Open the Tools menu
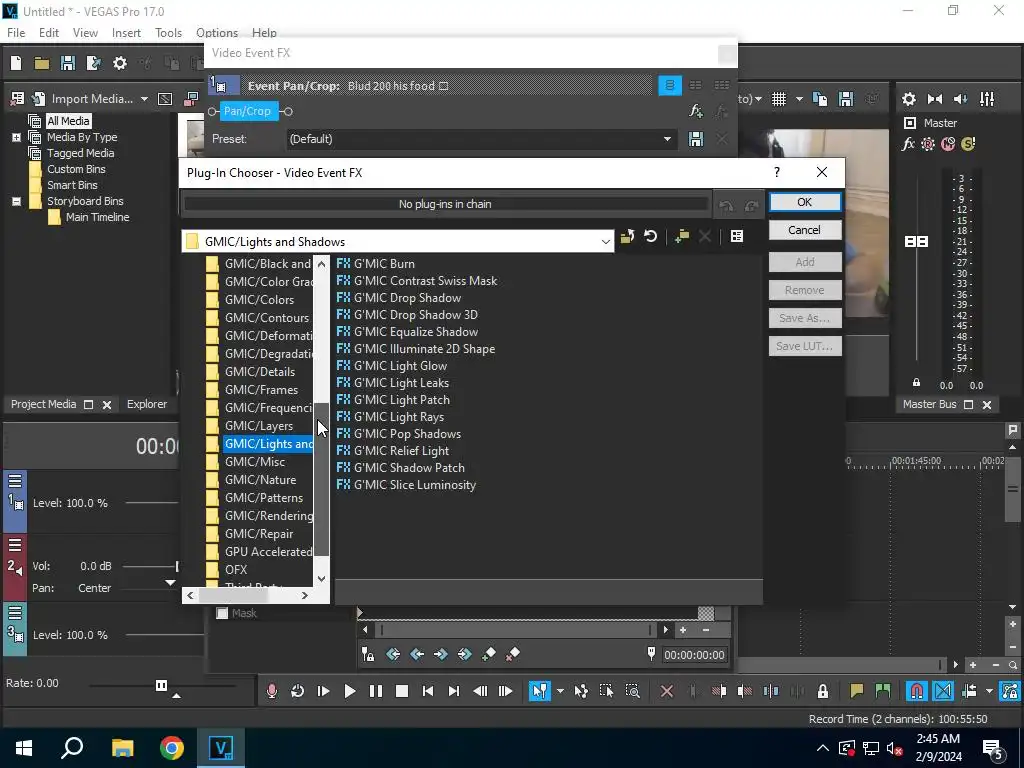The height and width of the screenshot is (768, 1024). 168,33
